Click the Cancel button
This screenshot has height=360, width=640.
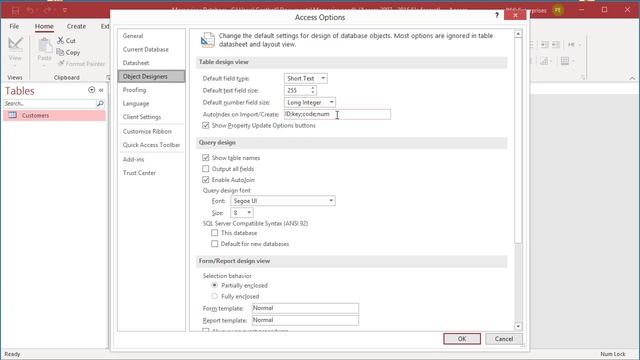(x=504, y=339)
